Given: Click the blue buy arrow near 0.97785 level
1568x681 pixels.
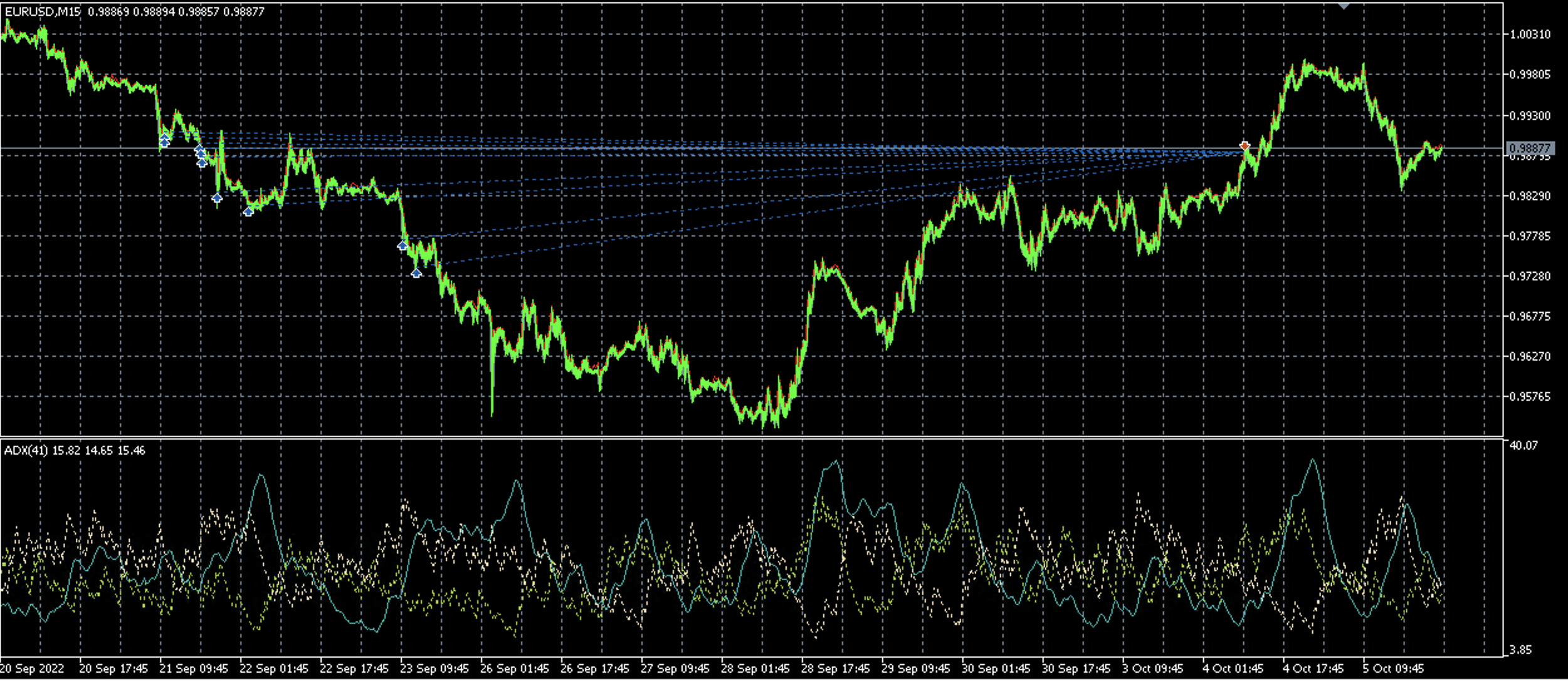Looking at the screenshot, I should click(403, 246).
